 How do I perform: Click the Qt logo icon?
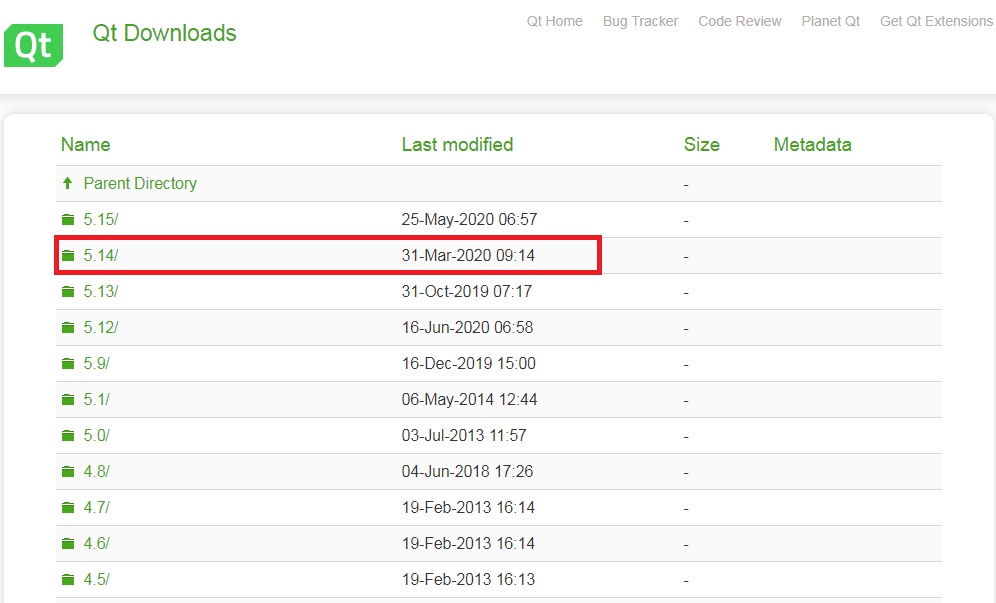click(x=34, y=45)
